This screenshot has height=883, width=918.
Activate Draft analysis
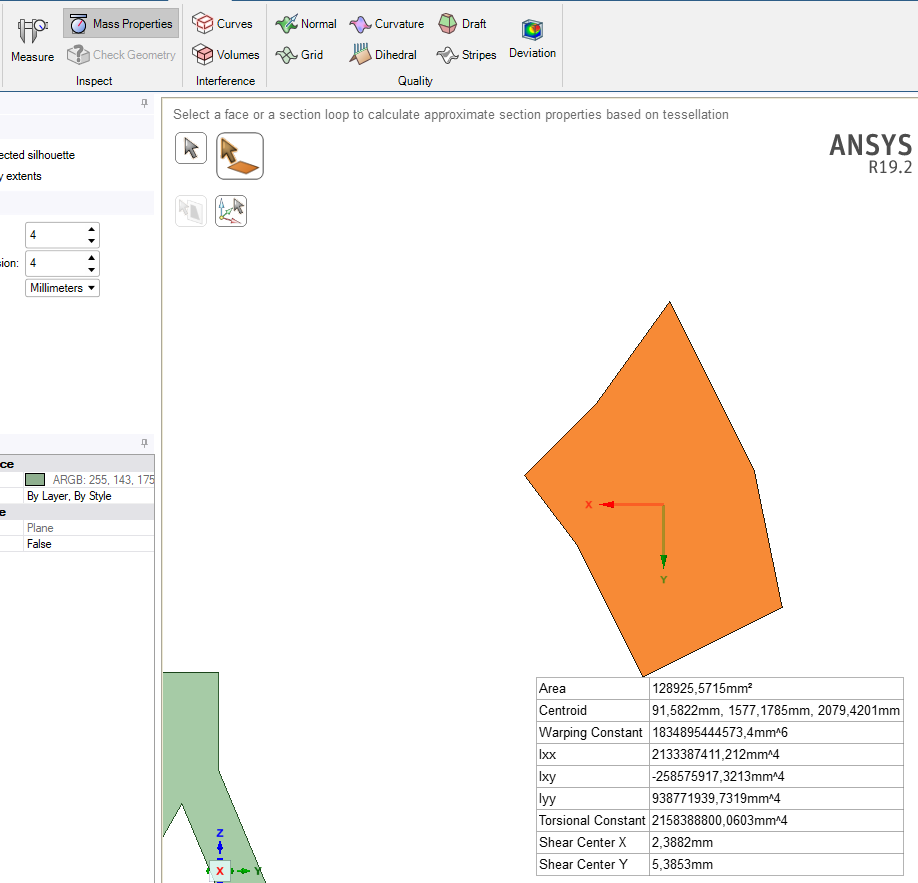click(x=462, y=23)
